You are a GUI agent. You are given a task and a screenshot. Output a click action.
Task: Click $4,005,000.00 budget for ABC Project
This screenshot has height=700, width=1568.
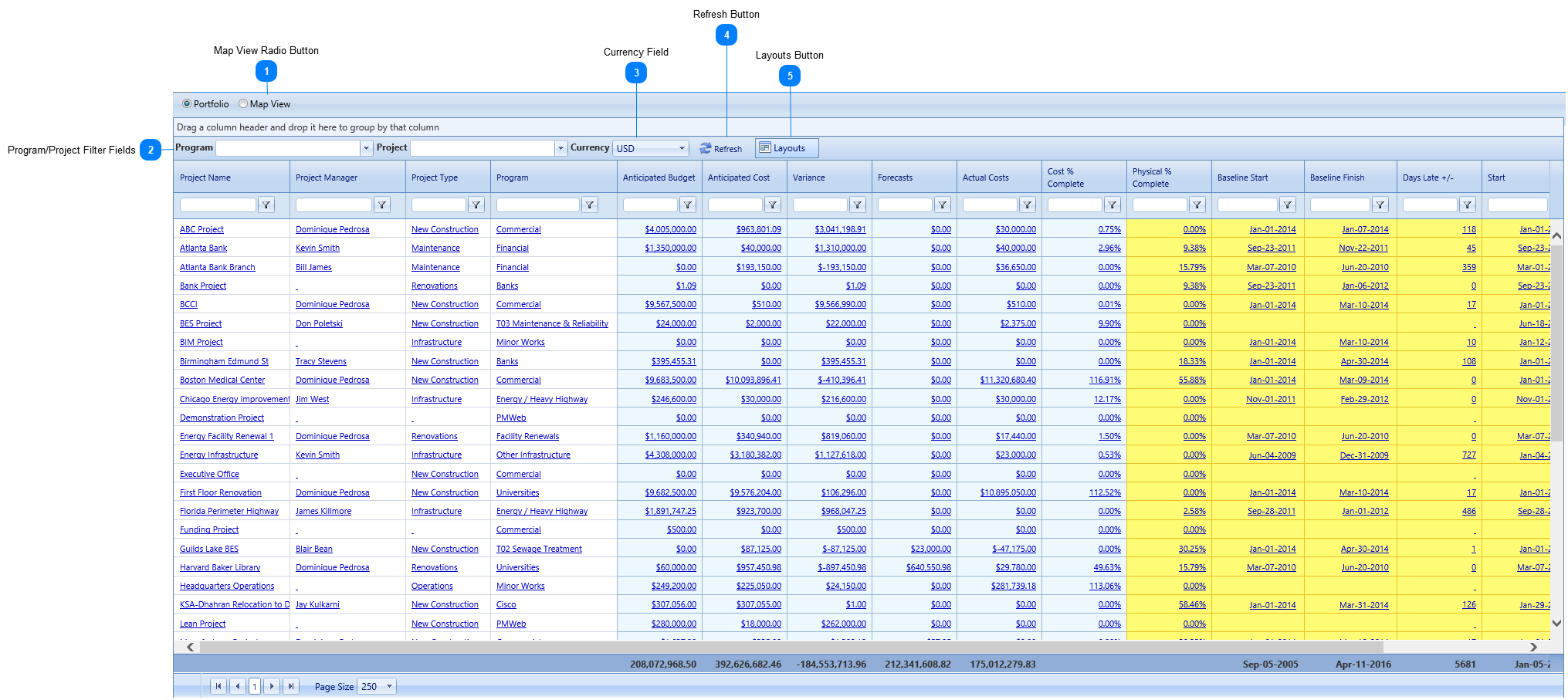pyautogui.click(x=670, y=229)
